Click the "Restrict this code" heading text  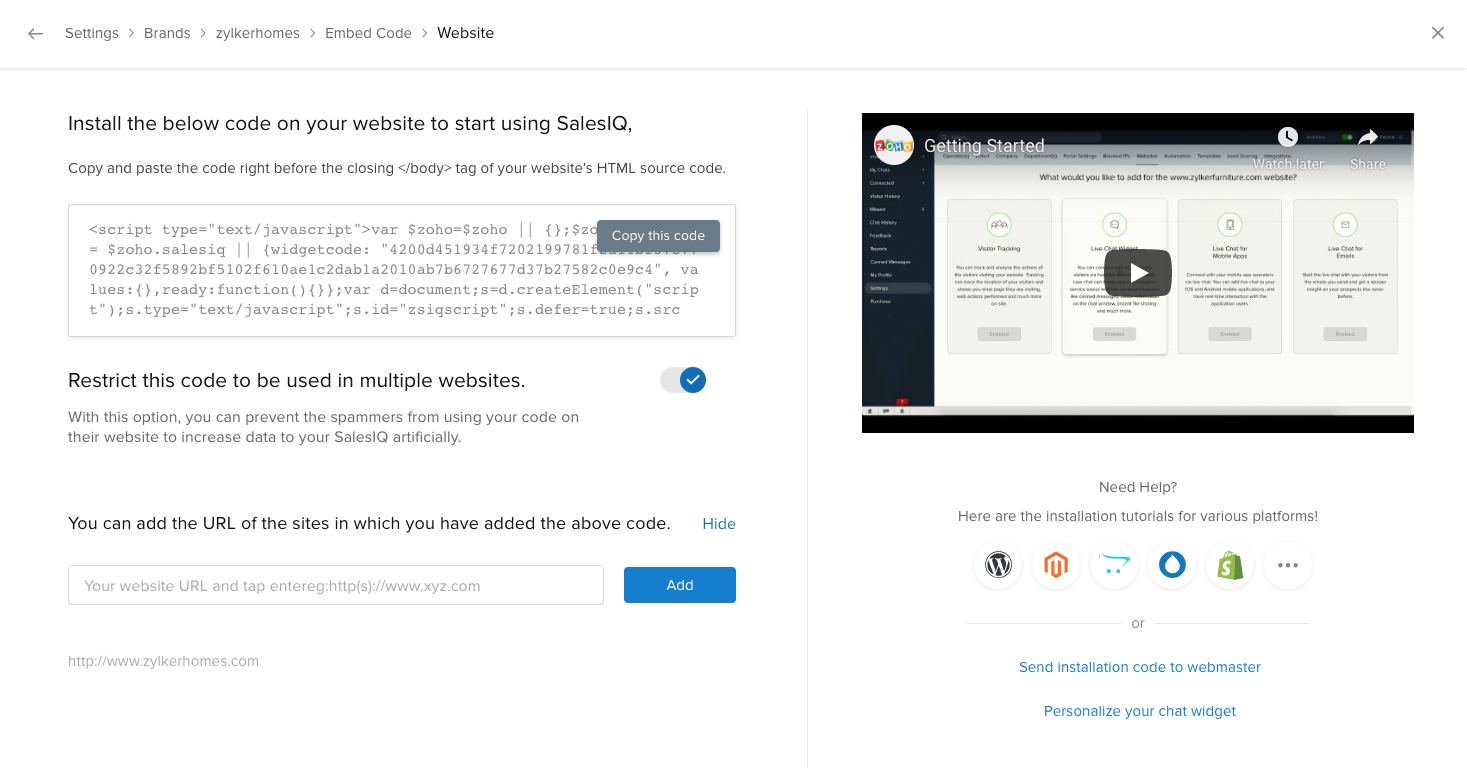(297, 381)
